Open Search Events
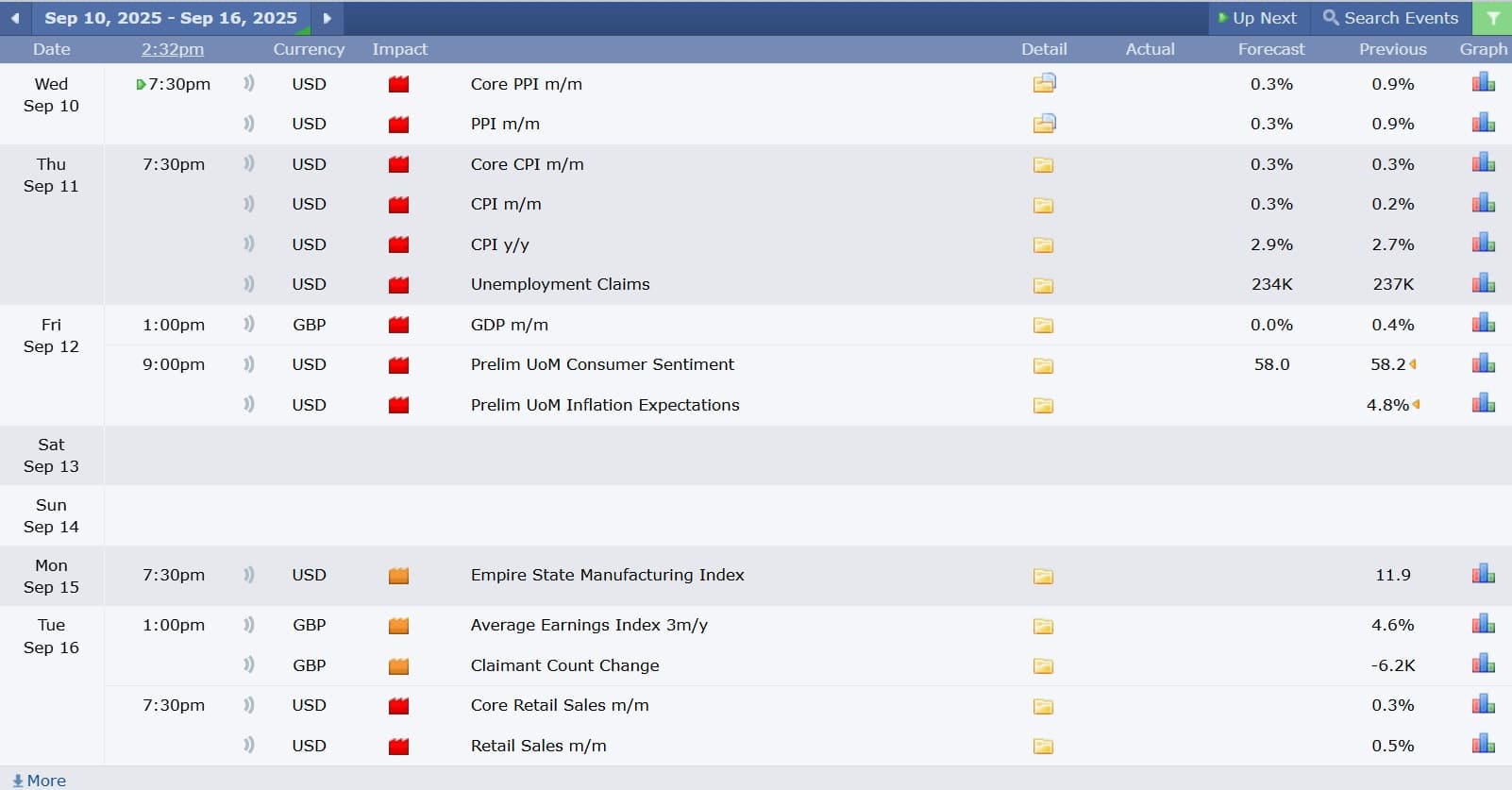Screen dimensions: 1512x790 click(x=1391, y=18)
